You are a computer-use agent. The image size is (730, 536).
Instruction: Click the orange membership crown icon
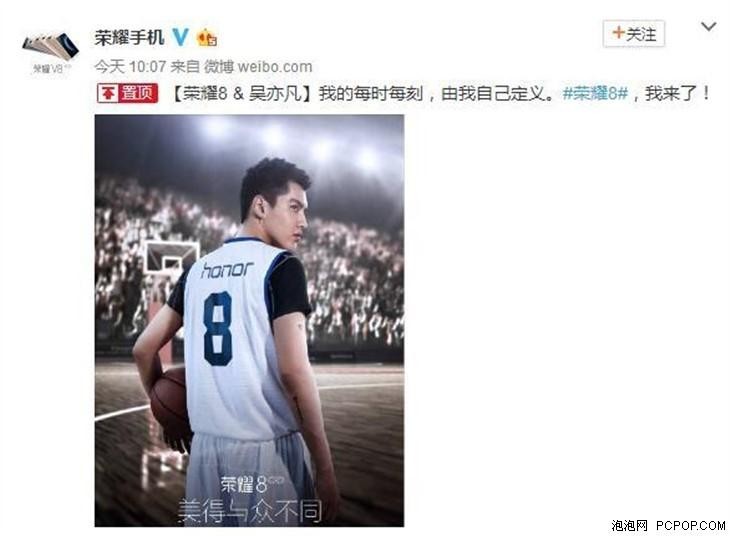(207, 37)
